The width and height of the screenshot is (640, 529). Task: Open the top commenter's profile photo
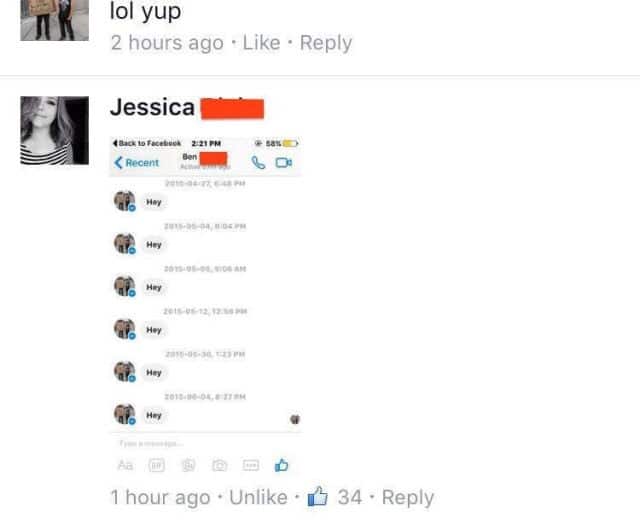[55, 20]
